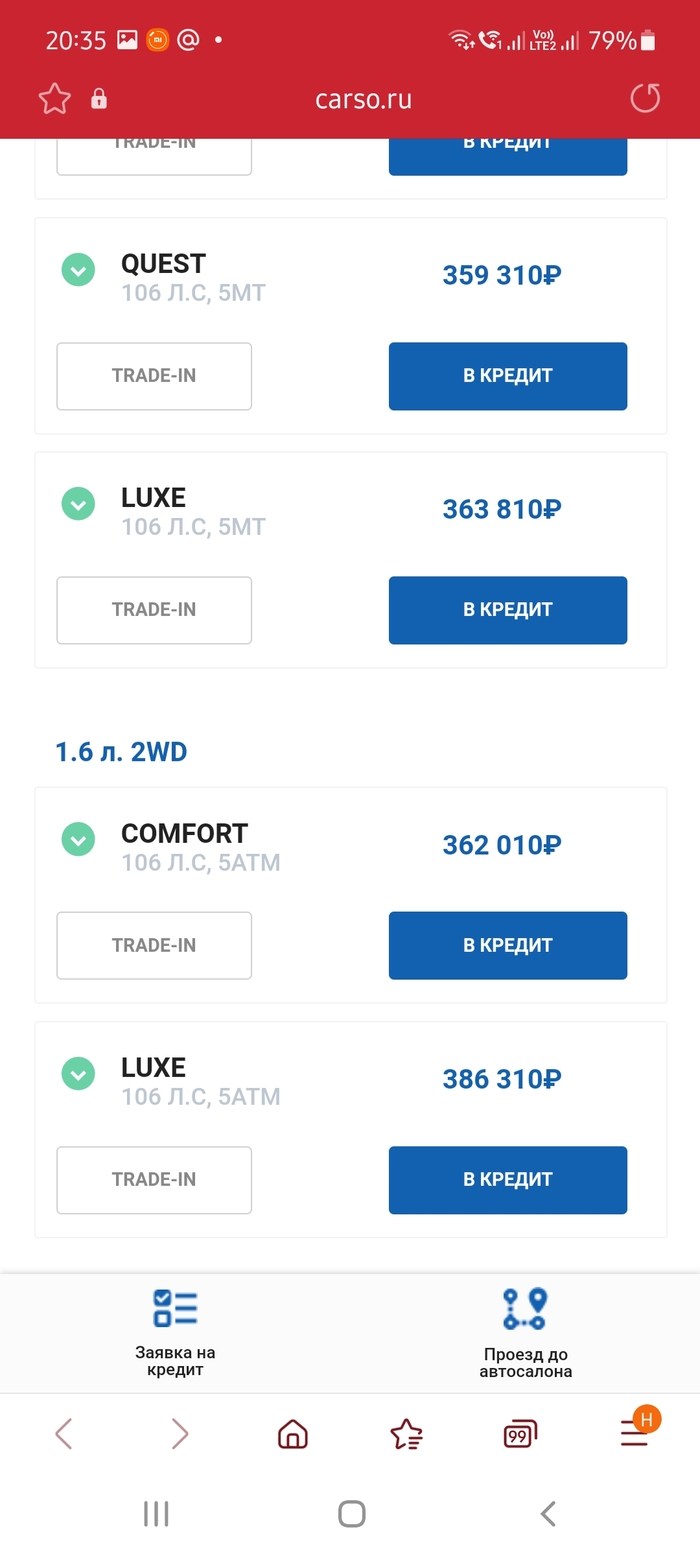Screen dimensions: 700x1556
Task: Reload the carso.ru page
Action: click(645, 99)
